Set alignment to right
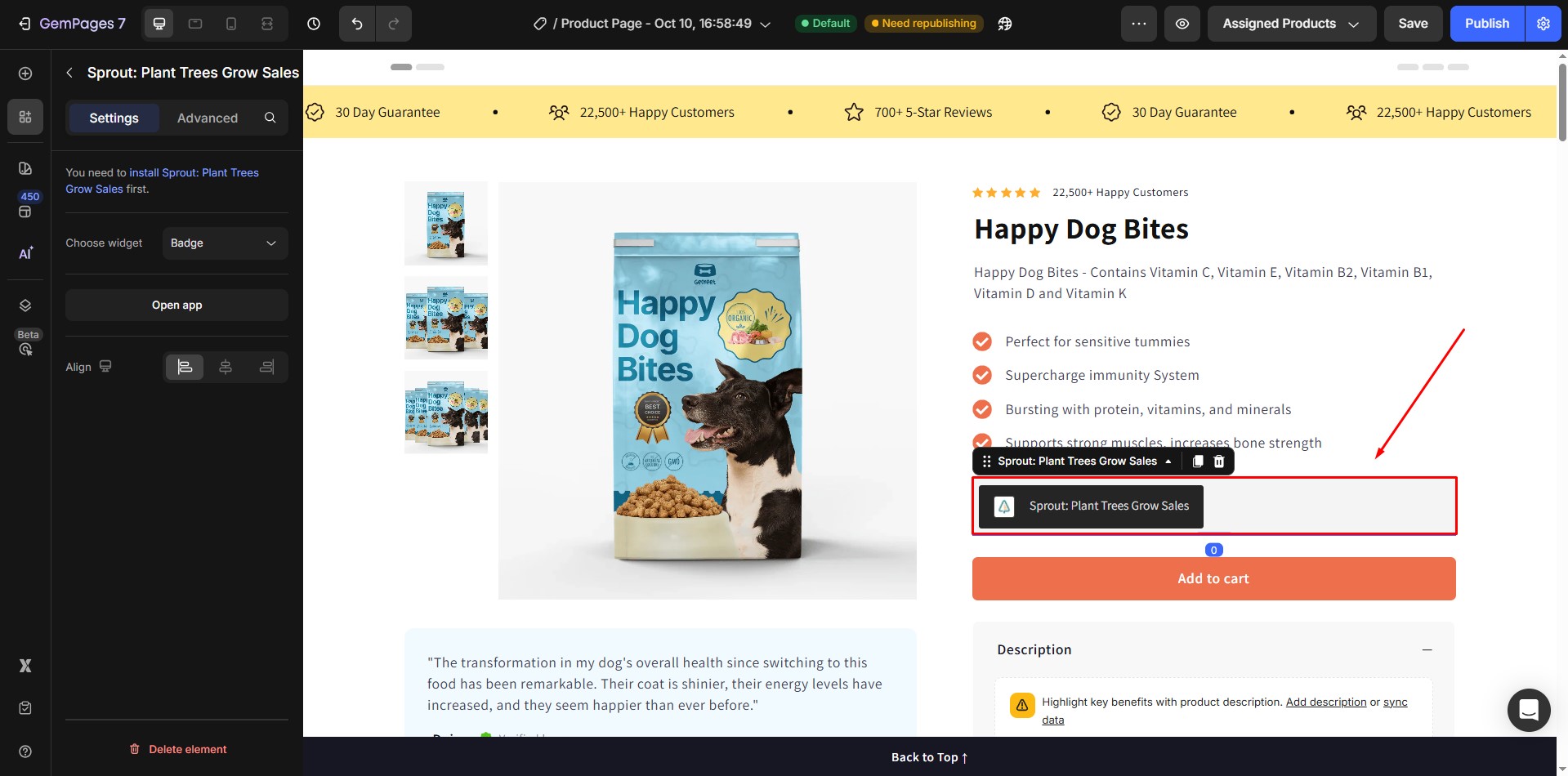 click(x=266, y=368)
